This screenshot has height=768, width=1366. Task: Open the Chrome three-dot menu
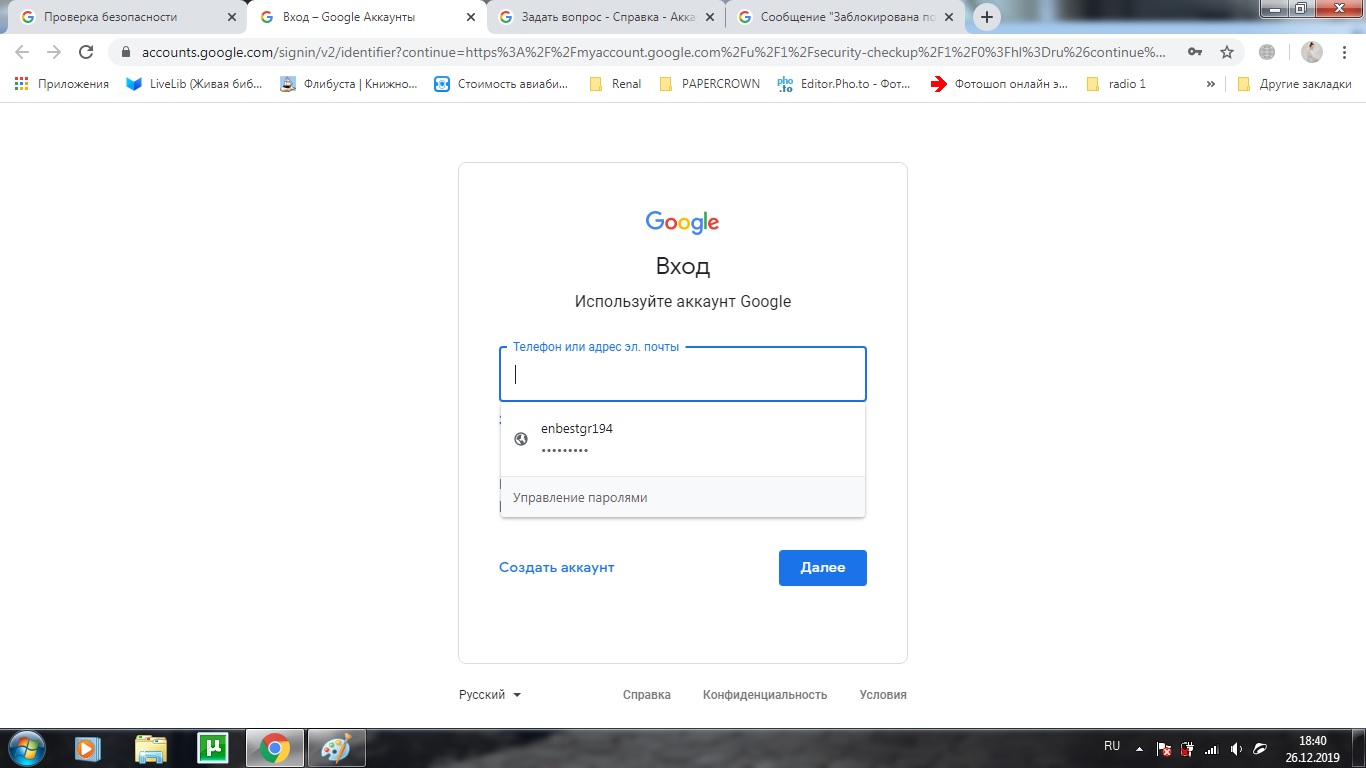[1343, 52]
